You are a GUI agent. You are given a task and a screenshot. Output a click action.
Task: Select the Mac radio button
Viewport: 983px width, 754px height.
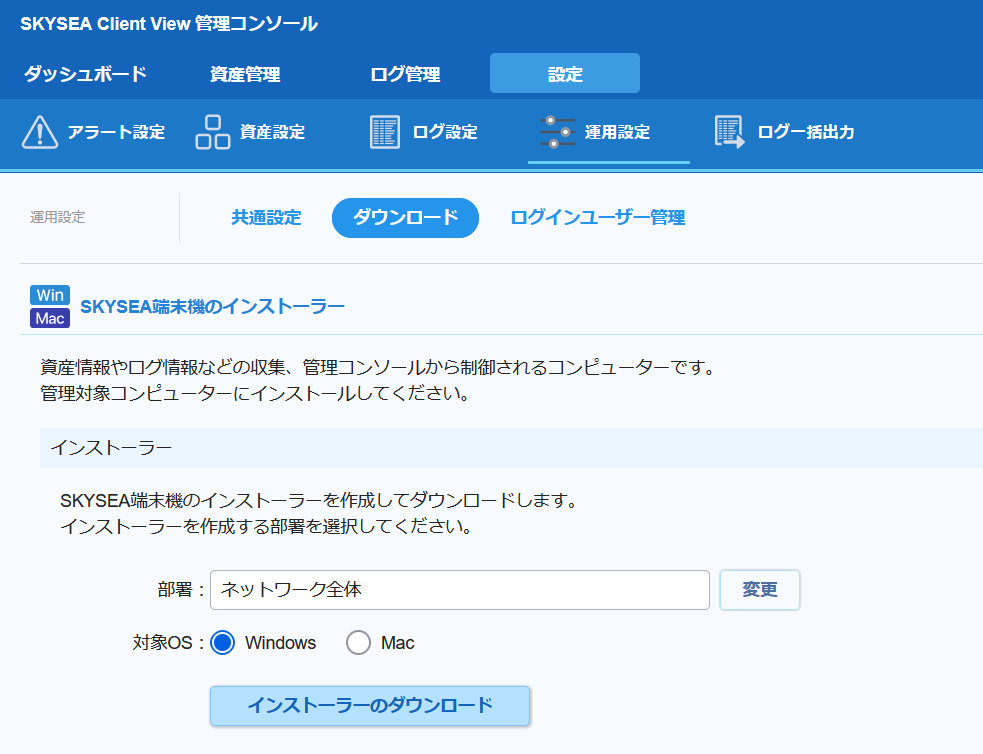tap(359, 642)
